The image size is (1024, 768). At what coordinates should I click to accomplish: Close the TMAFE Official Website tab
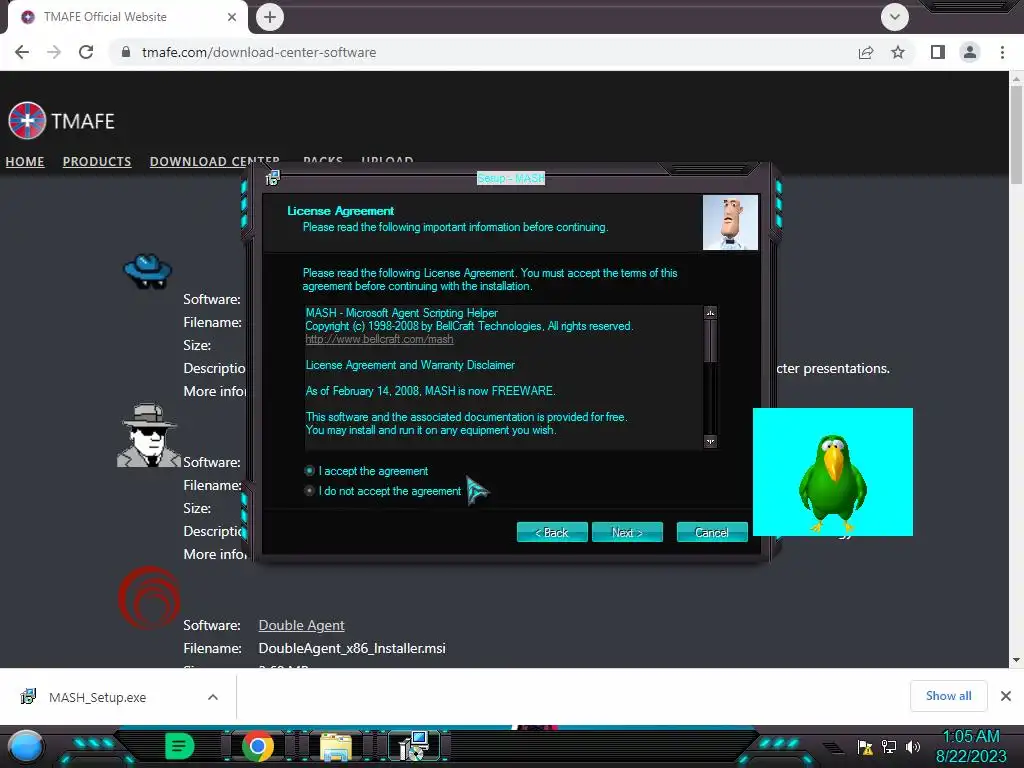232,17
